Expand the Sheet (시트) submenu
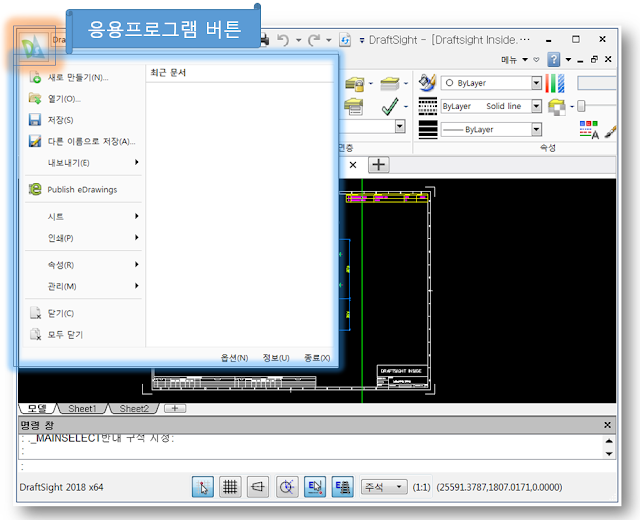Image resolution: width=640 pixels, height=520 pixels. pyautogui.click(x=83, y=216)
